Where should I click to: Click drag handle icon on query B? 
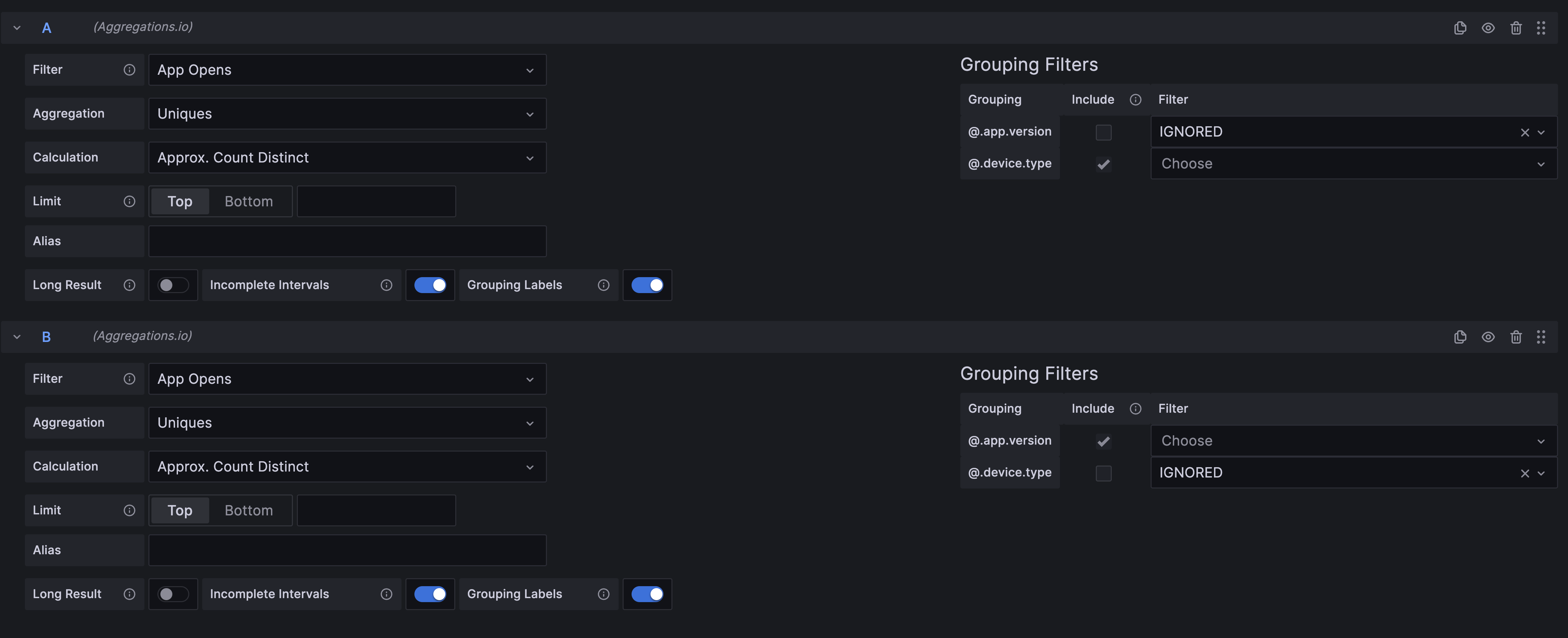coord(1541,337)
